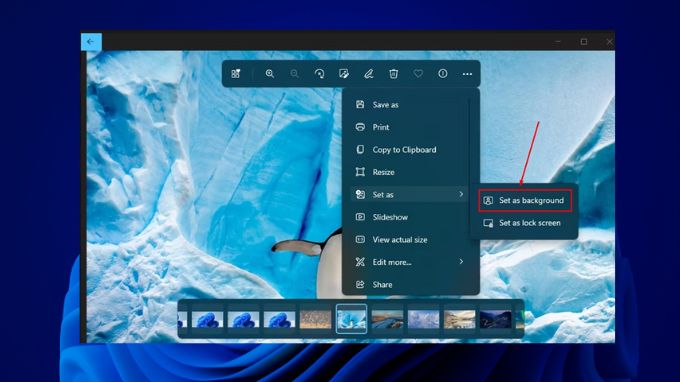Click the zoom out magnifier icon

pos(294,74)
